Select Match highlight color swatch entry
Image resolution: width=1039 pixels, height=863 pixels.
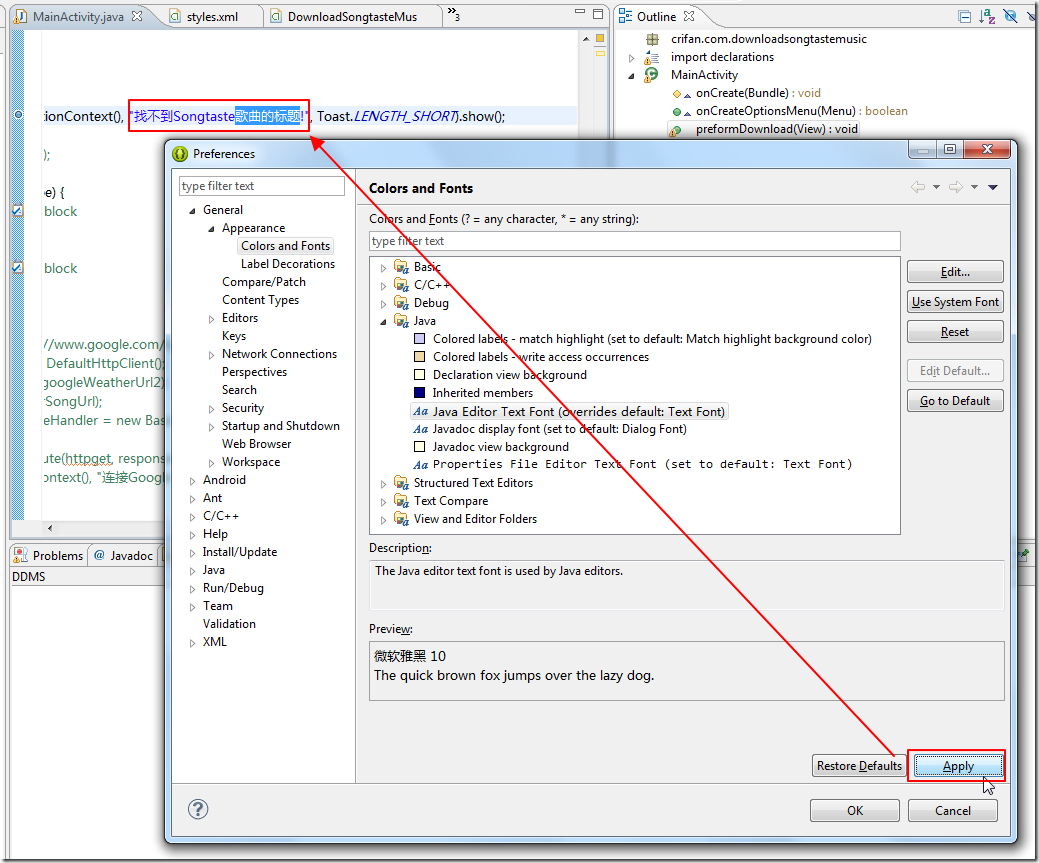(x=419, y=339)
